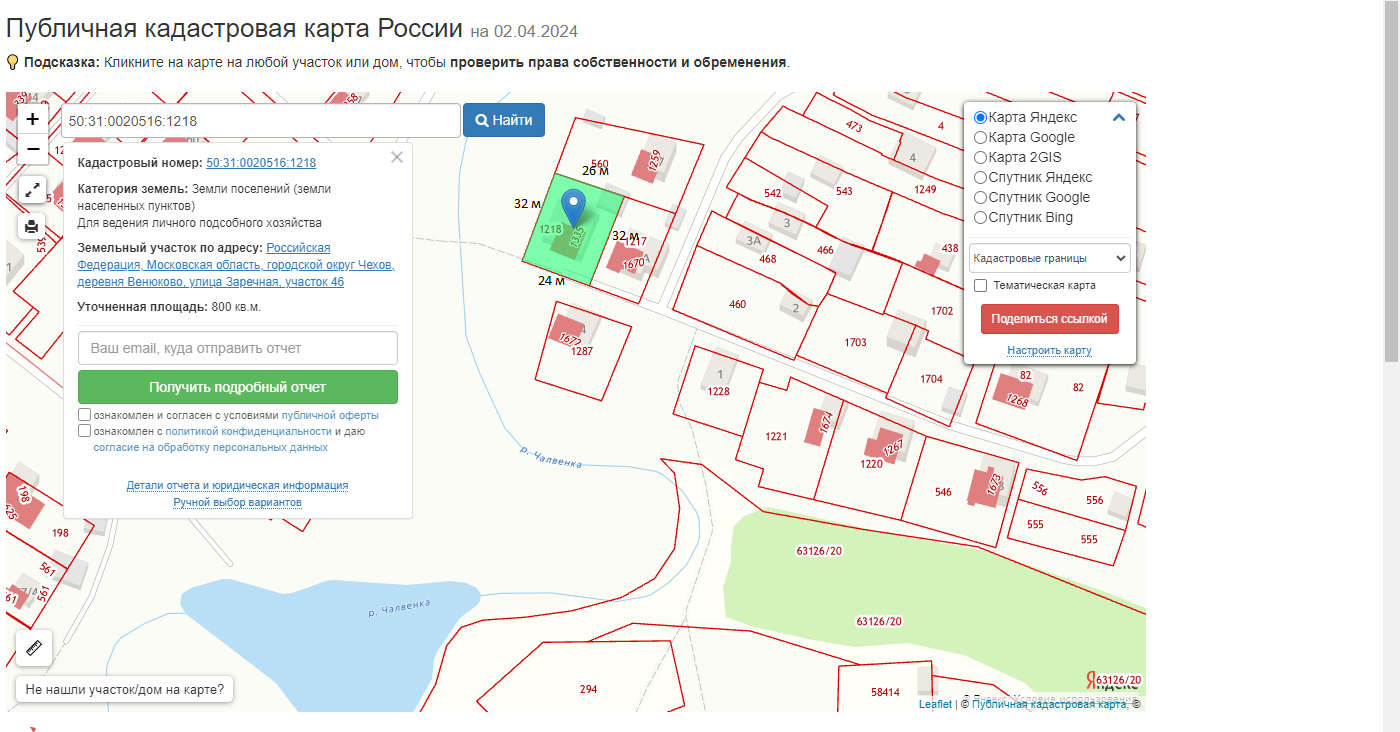Click the Найти search button
Screen dimensions: 1400x732
click(x=504, y=120)
